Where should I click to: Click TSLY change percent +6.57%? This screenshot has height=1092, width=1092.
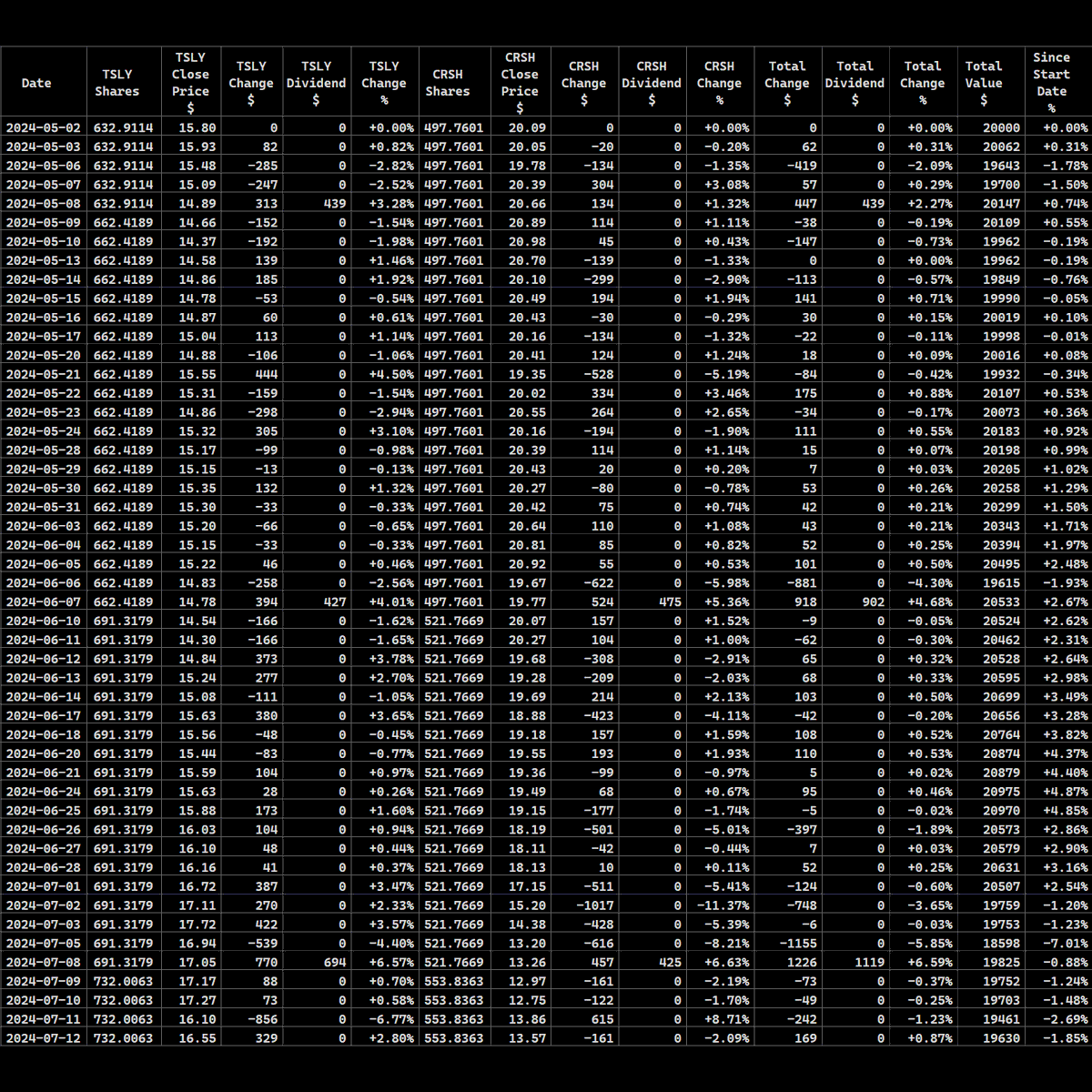coord(391,963)
